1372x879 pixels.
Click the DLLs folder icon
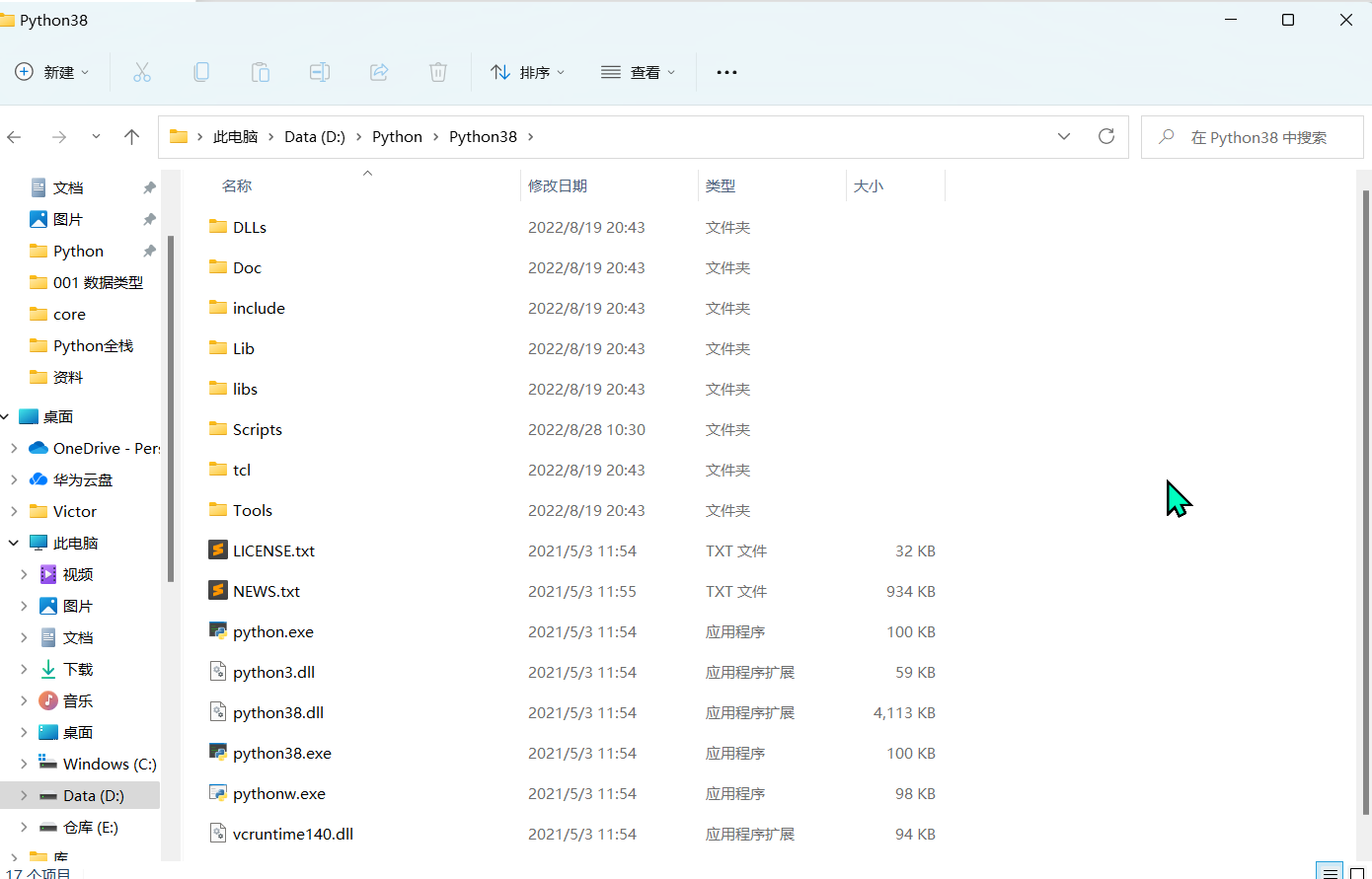(x=218, y=227)
